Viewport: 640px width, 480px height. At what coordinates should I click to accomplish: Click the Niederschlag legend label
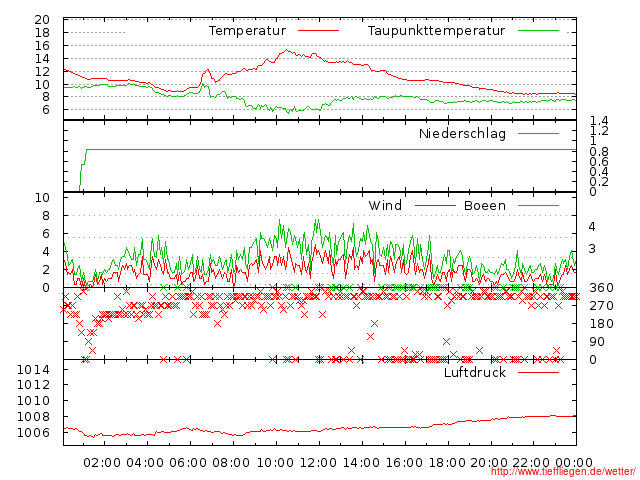point(462,133)
